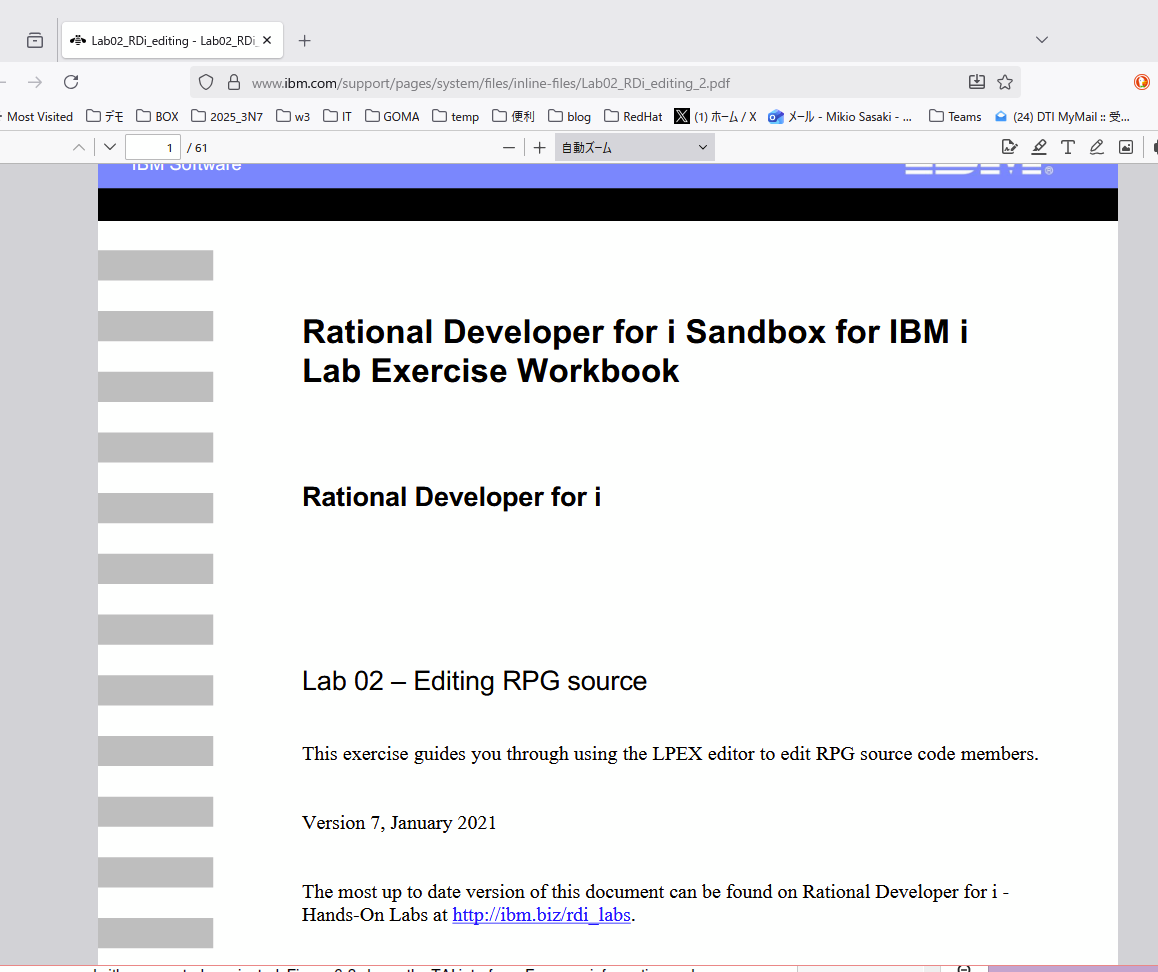This screenshot has height=972, width=1158.
Task: Go to next PDF page
Action: [x=110, y=147]
